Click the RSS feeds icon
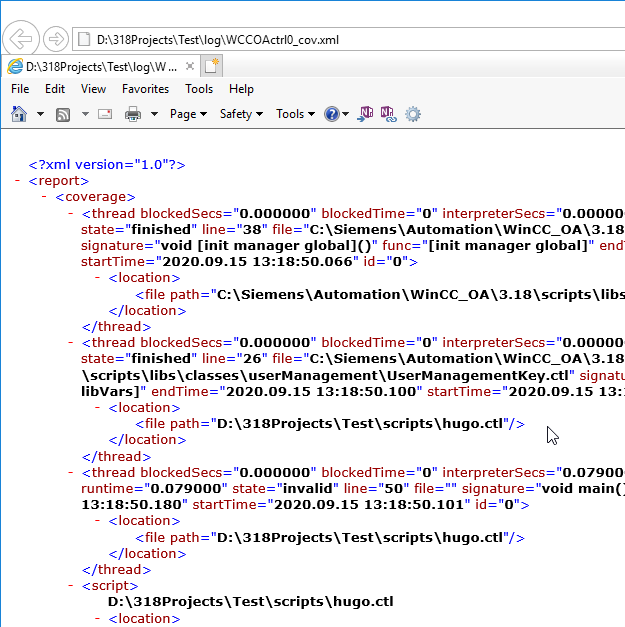Screen dimensions: 625x627 [63, 114]
